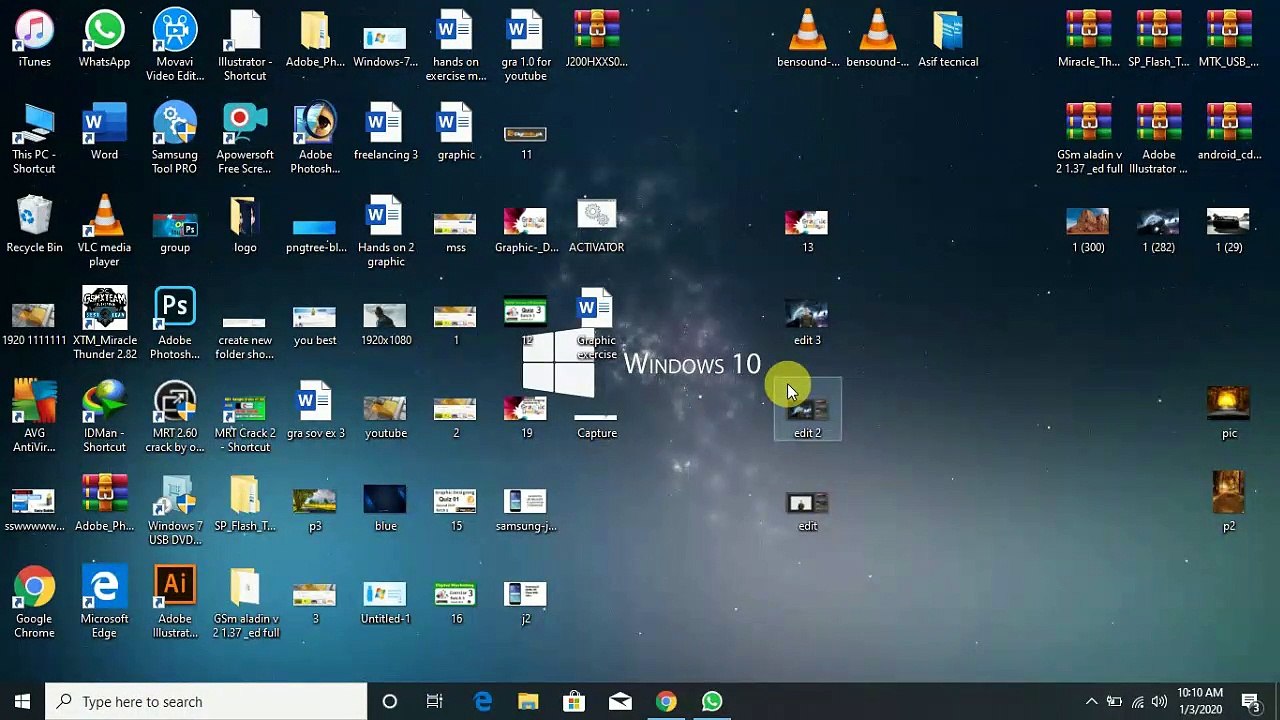Image resolution: width=1280 pixels, height=720 pixels.
Task: Select the Recycle Bin icon
Action: pyautogui.click(x=34, y=225)
